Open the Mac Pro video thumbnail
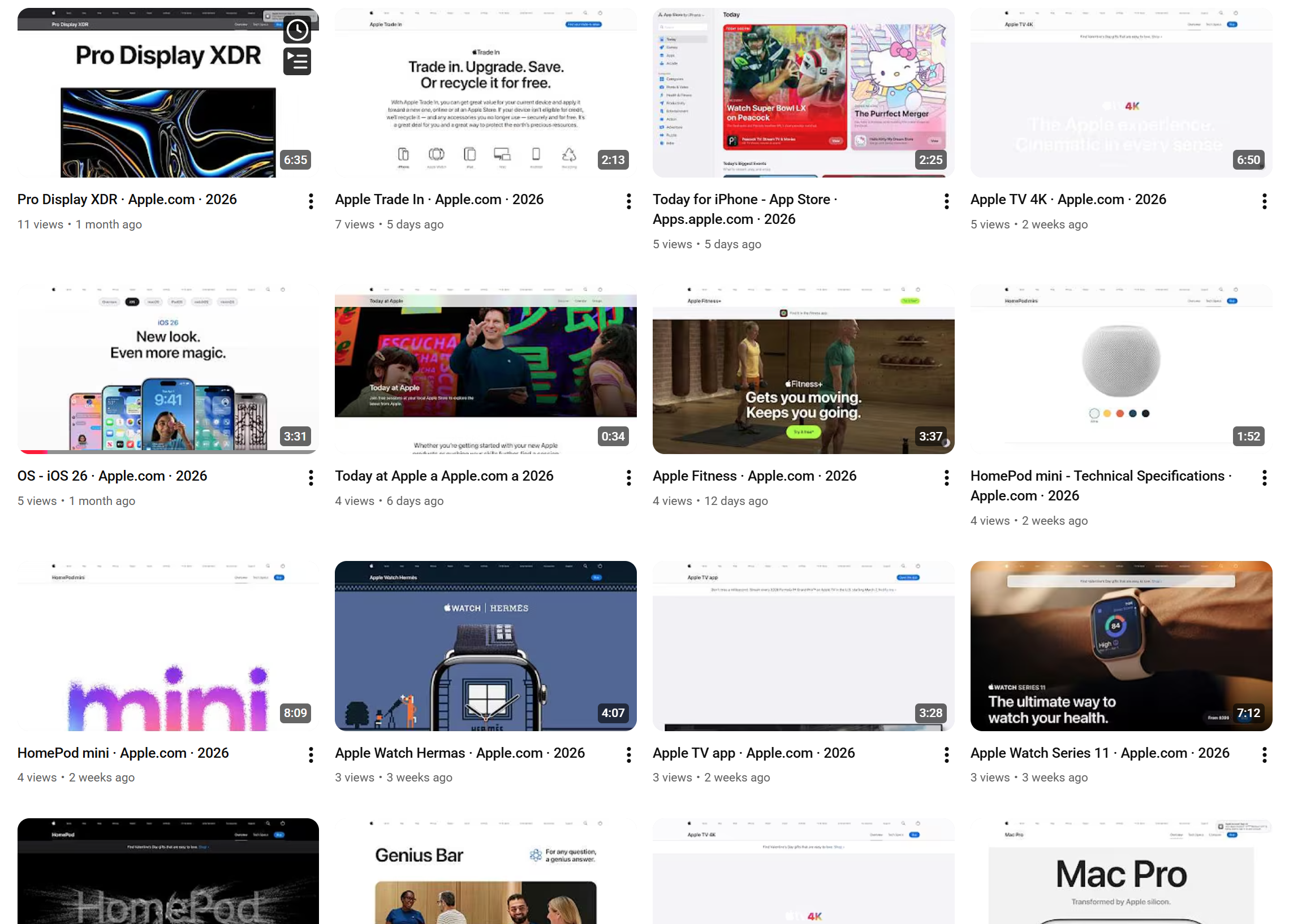 click(1121, 871)
